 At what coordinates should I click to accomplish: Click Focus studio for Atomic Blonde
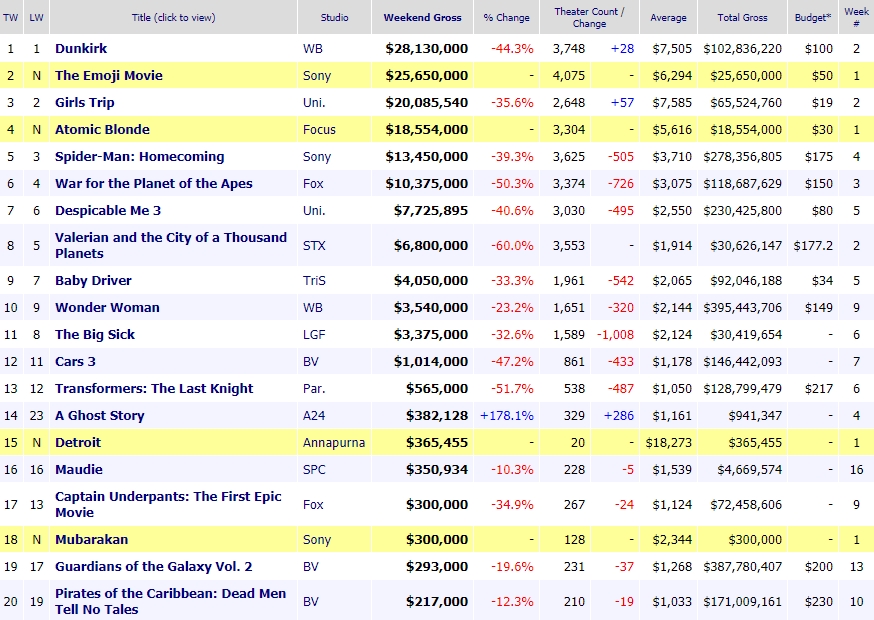pos(319,130)
